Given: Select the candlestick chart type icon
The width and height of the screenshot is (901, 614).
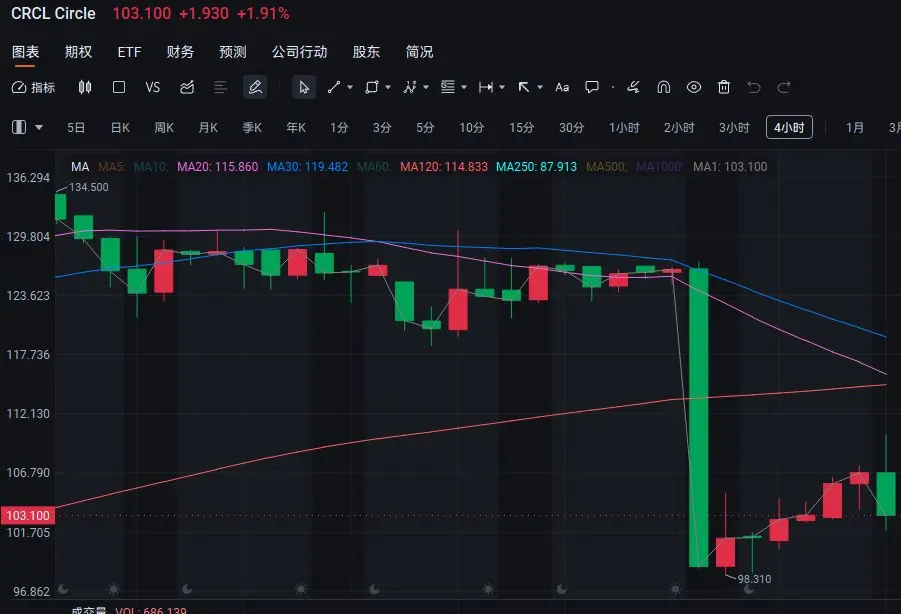Looking at the screenshot, I should point(84,87).
